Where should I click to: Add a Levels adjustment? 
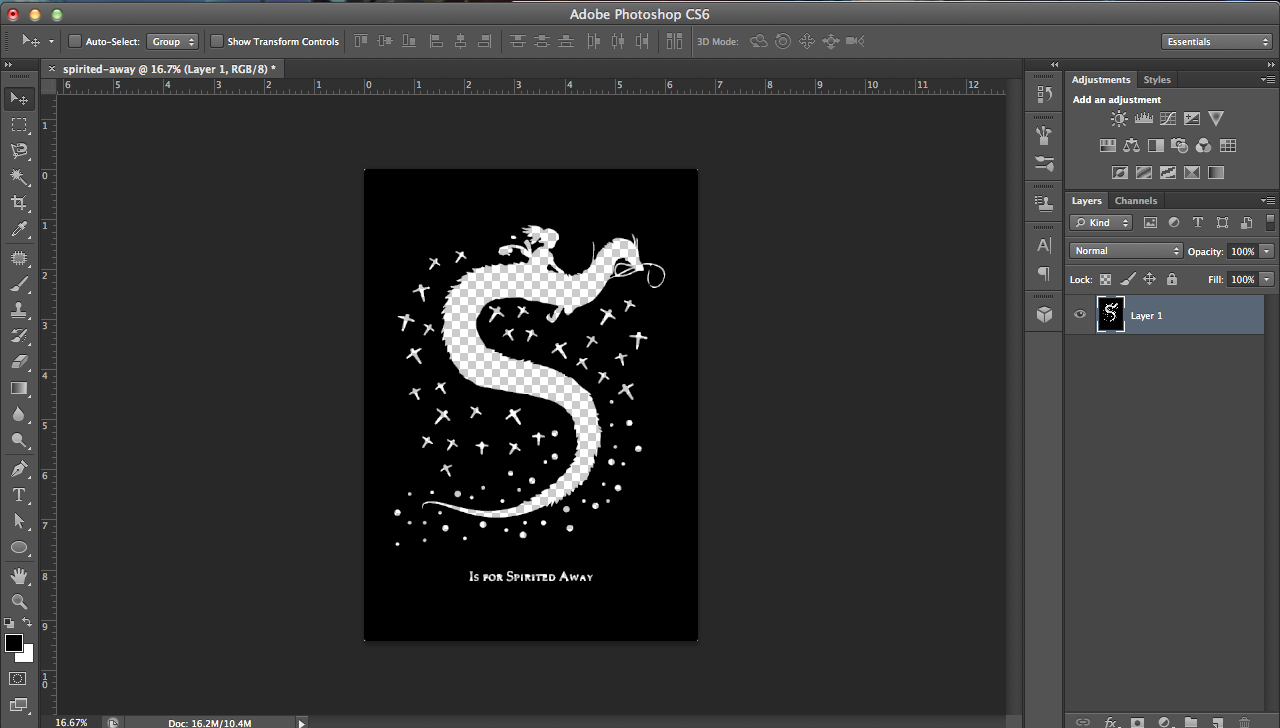pos(1143,119)
